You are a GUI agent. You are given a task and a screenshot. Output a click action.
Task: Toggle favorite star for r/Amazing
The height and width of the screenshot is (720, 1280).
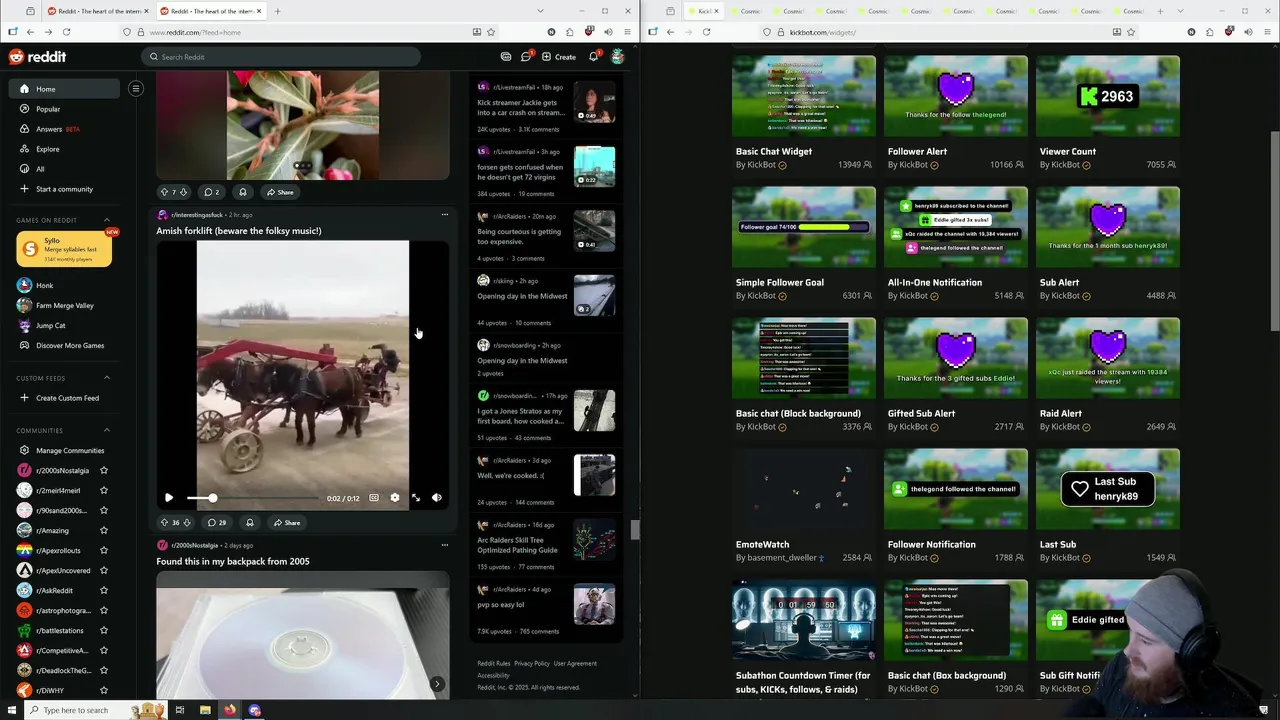tap(104, 530)
